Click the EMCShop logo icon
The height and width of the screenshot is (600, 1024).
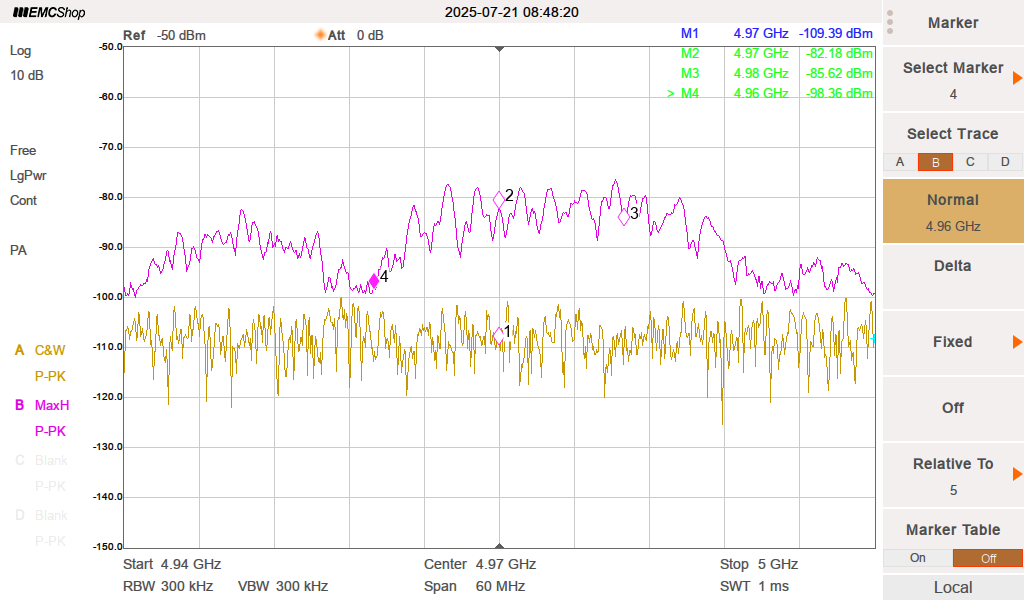20,13
